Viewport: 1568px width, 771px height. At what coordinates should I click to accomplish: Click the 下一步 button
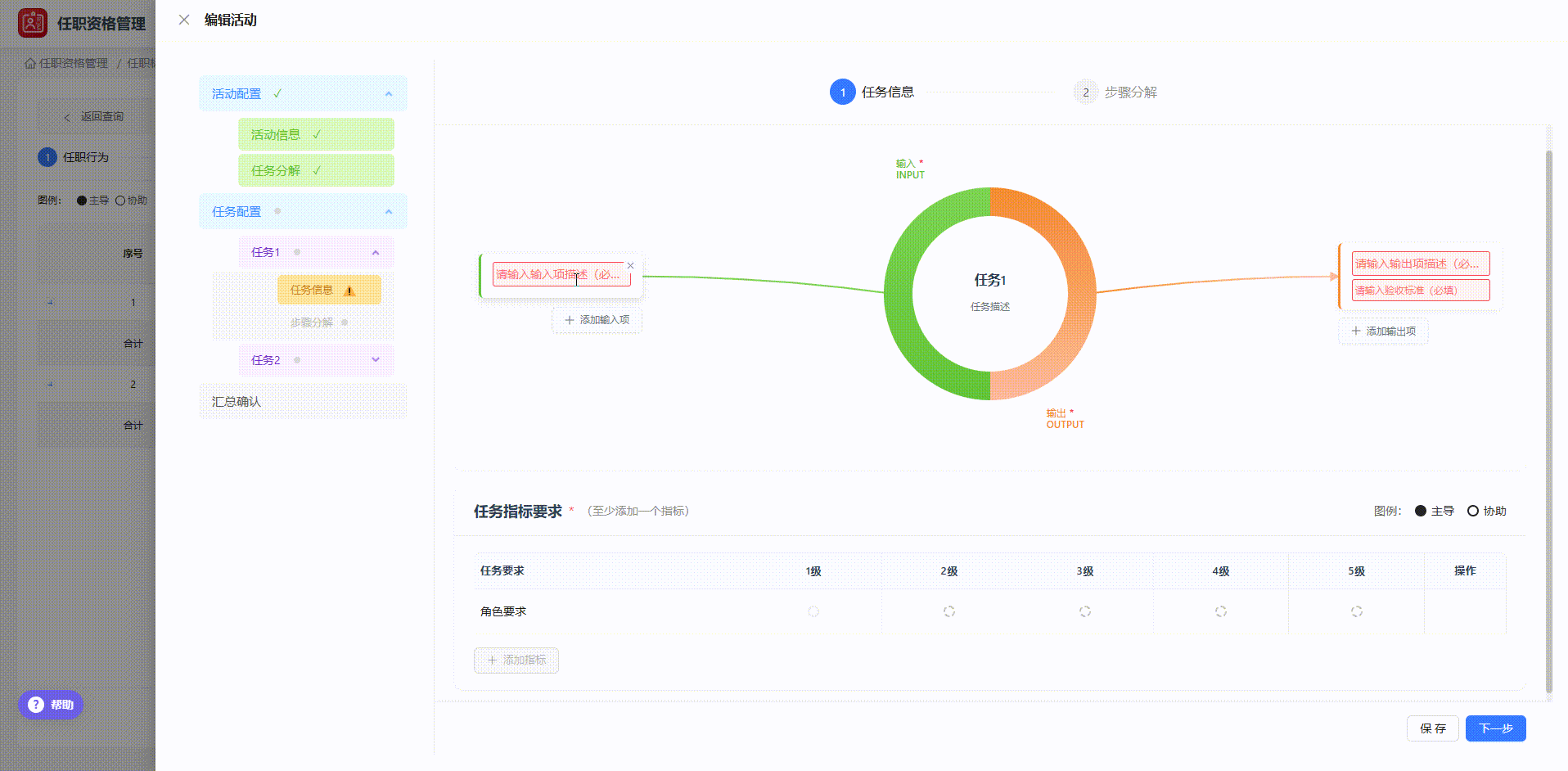pos(1495,728)
